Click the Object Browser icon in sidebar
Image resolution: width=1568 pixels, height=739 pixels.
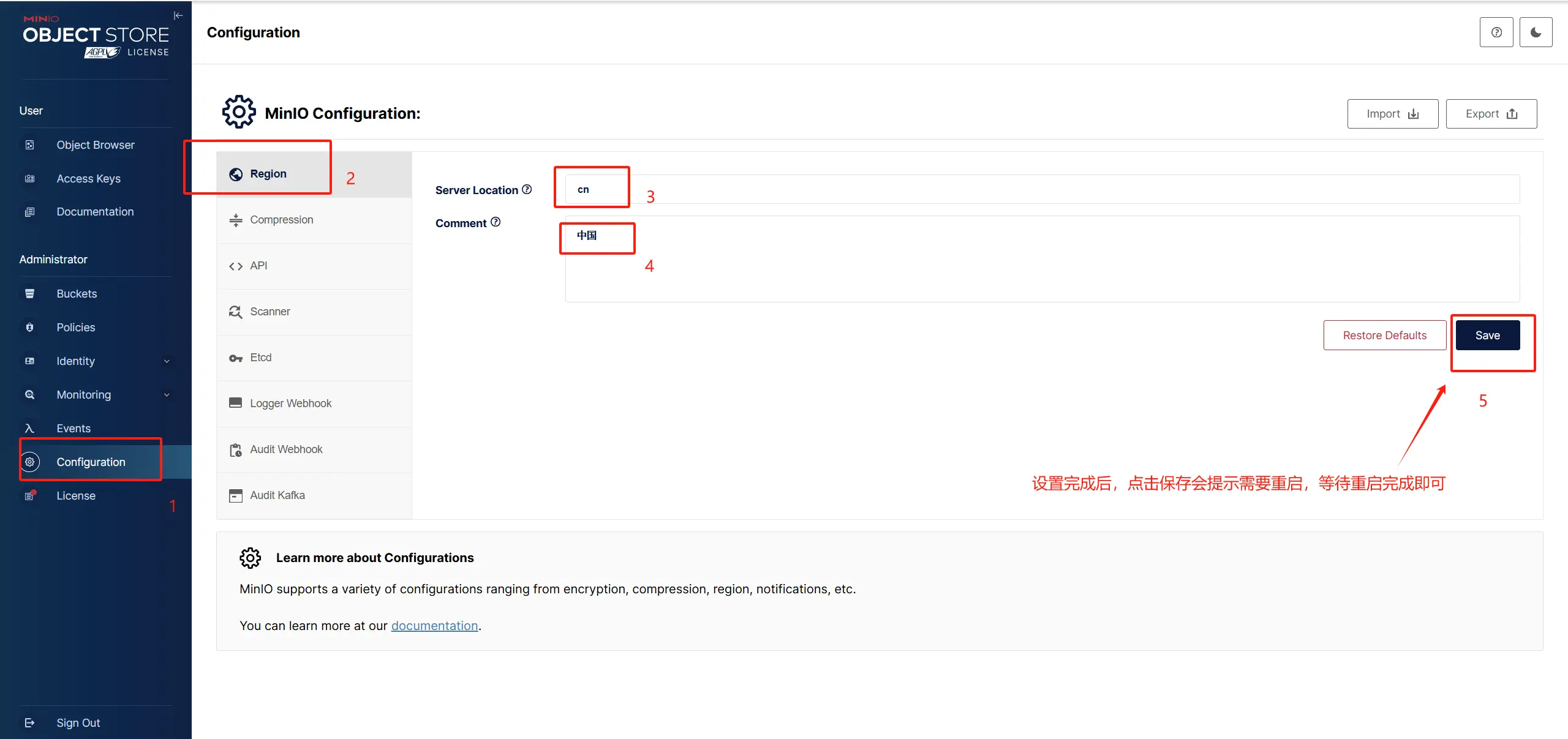pyautogui.click(x=29, y=145)
